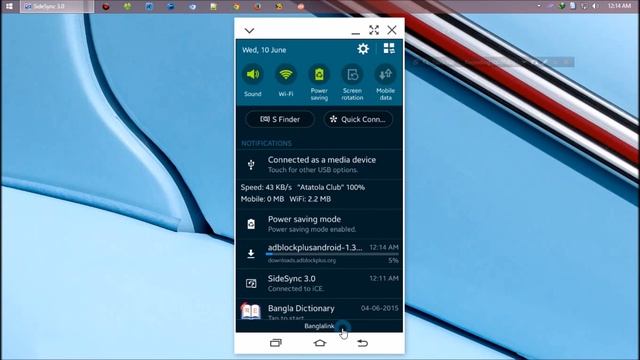Click the SideSync 3.0 taskbar button
This screenshot has height=360, width=640.
pos(57,6)
